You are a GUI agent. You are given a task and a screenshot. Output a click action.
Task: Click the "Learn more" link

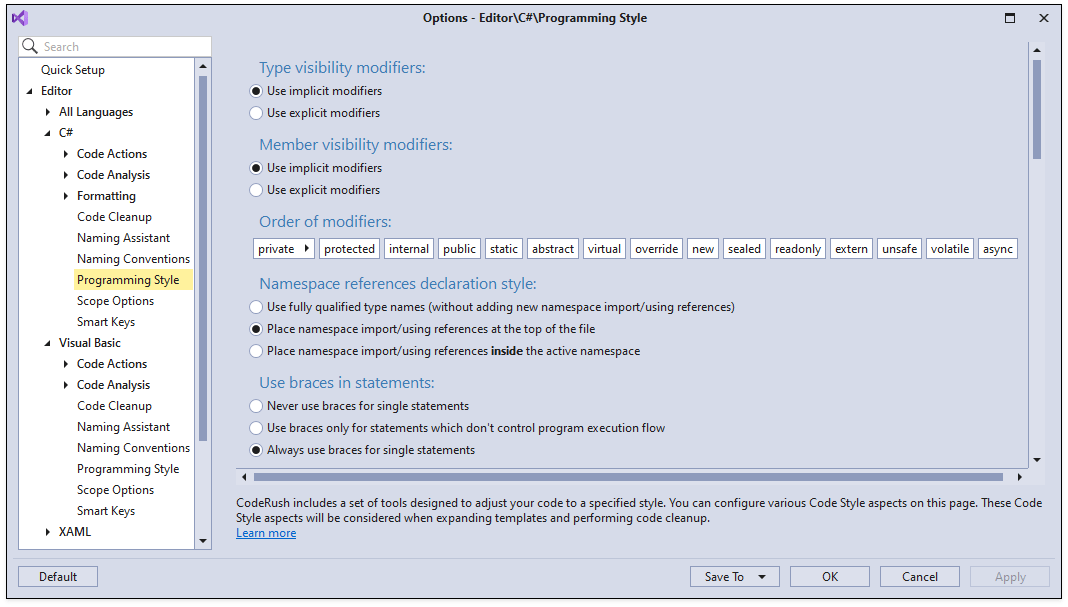click(265, 533)
